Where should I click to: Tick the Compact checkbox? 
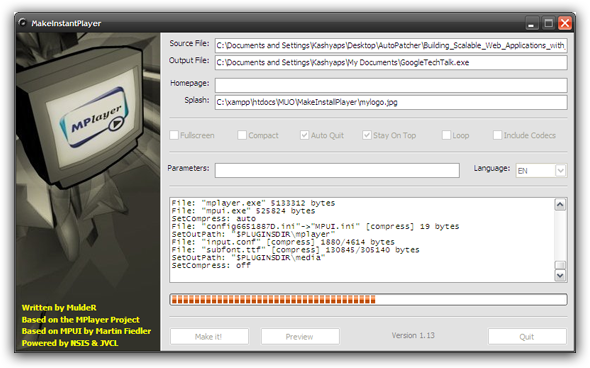point(242,135)
